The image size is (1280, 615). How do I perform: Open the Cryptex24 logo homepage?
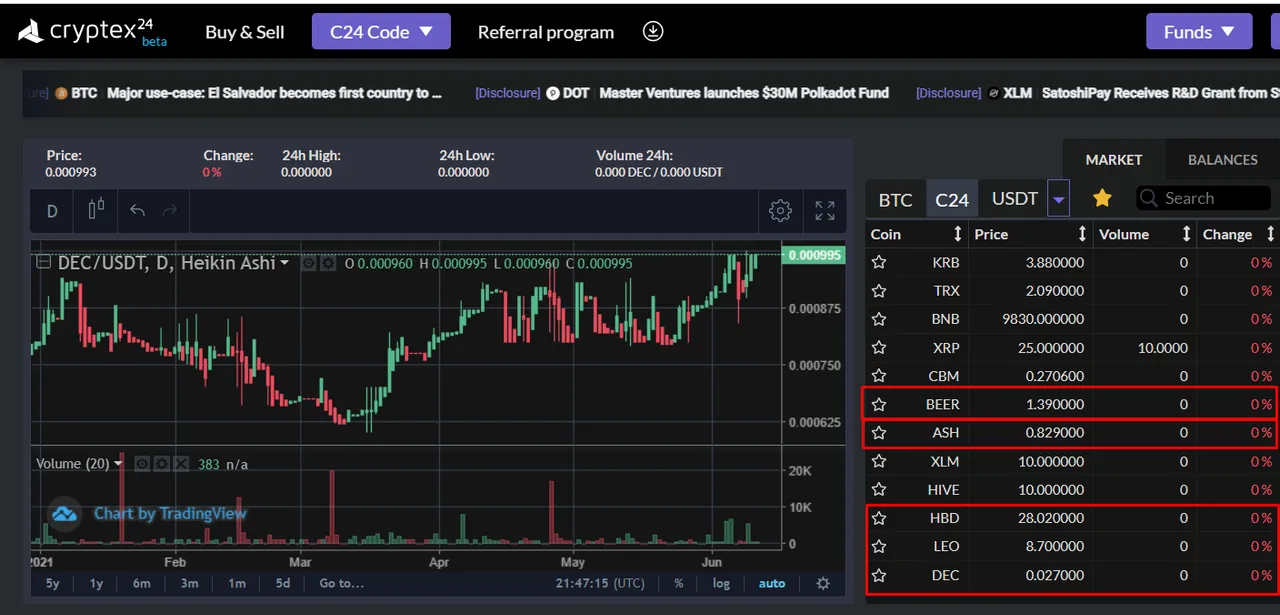93,32
